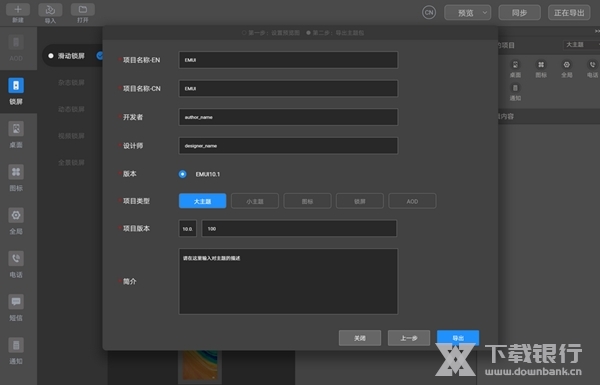
Task: Click the 同步 sync button
Action: (x=519, y=13)
